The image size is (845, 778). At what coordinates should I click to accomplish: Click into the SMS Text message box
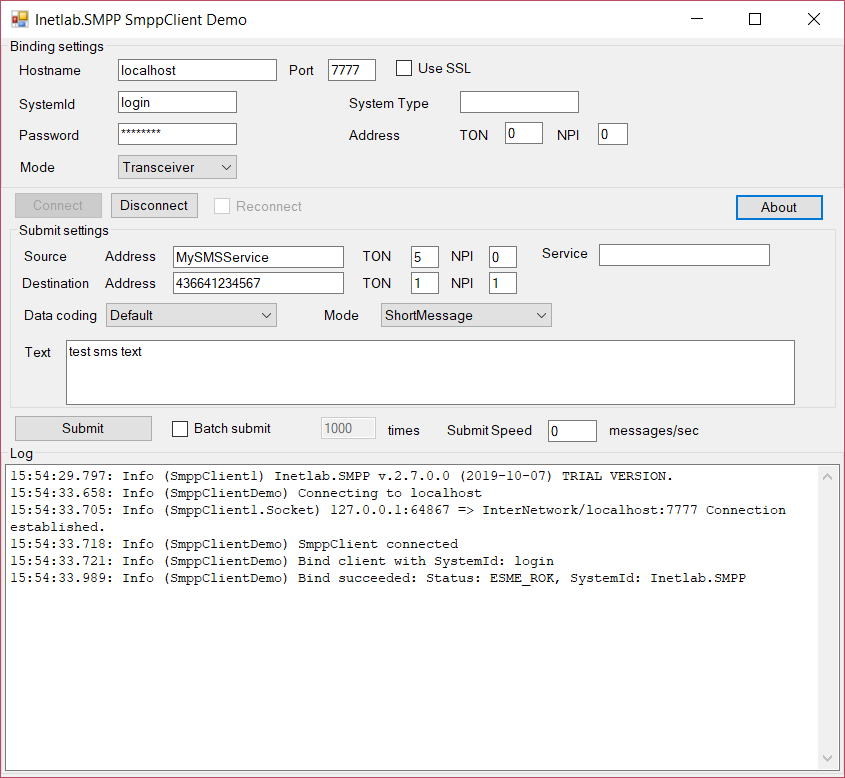click(430, 372)
